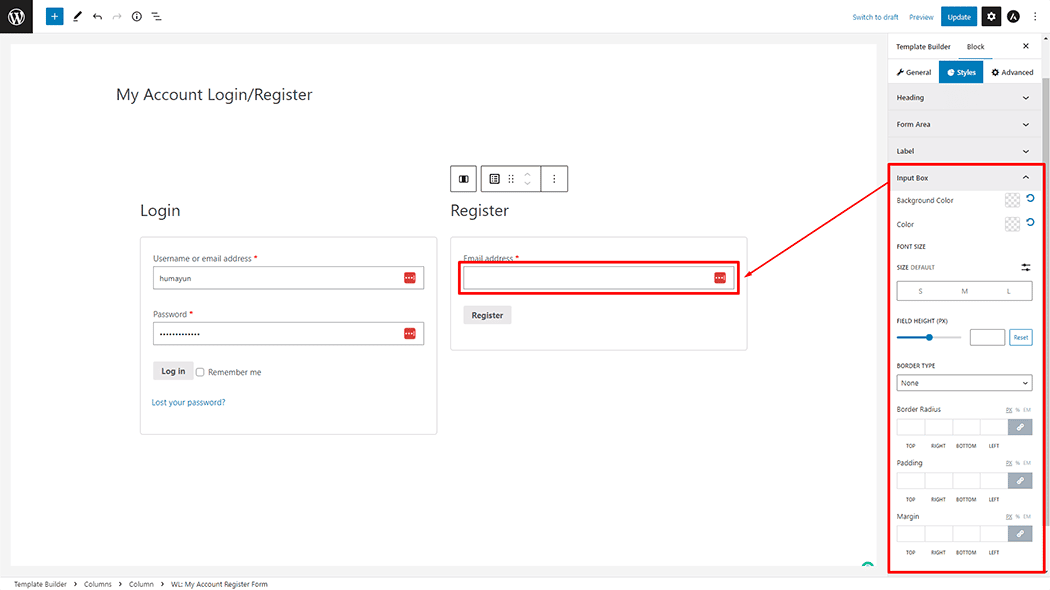Reset the Input Box Background Color
This screenshot has width=1050, height=590.
click(x=1030, y=199)
